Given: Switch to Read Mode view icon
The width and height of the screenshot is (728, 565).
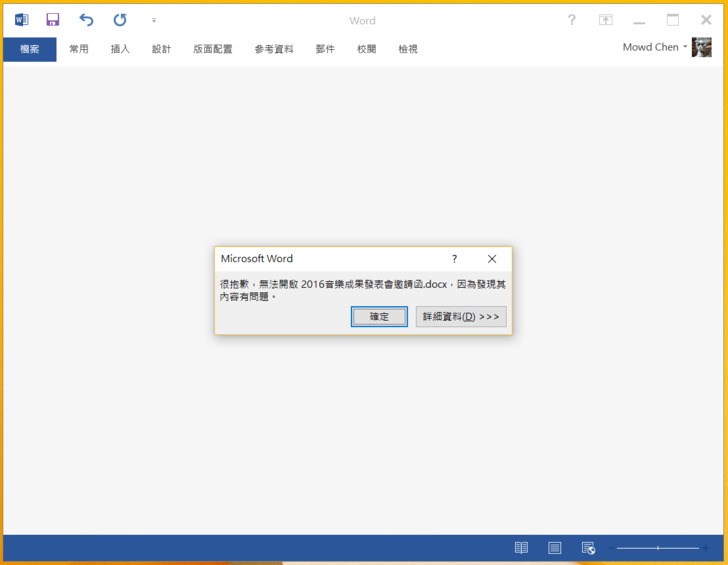Looking at the screenshot, I should [x=521, y=548].
